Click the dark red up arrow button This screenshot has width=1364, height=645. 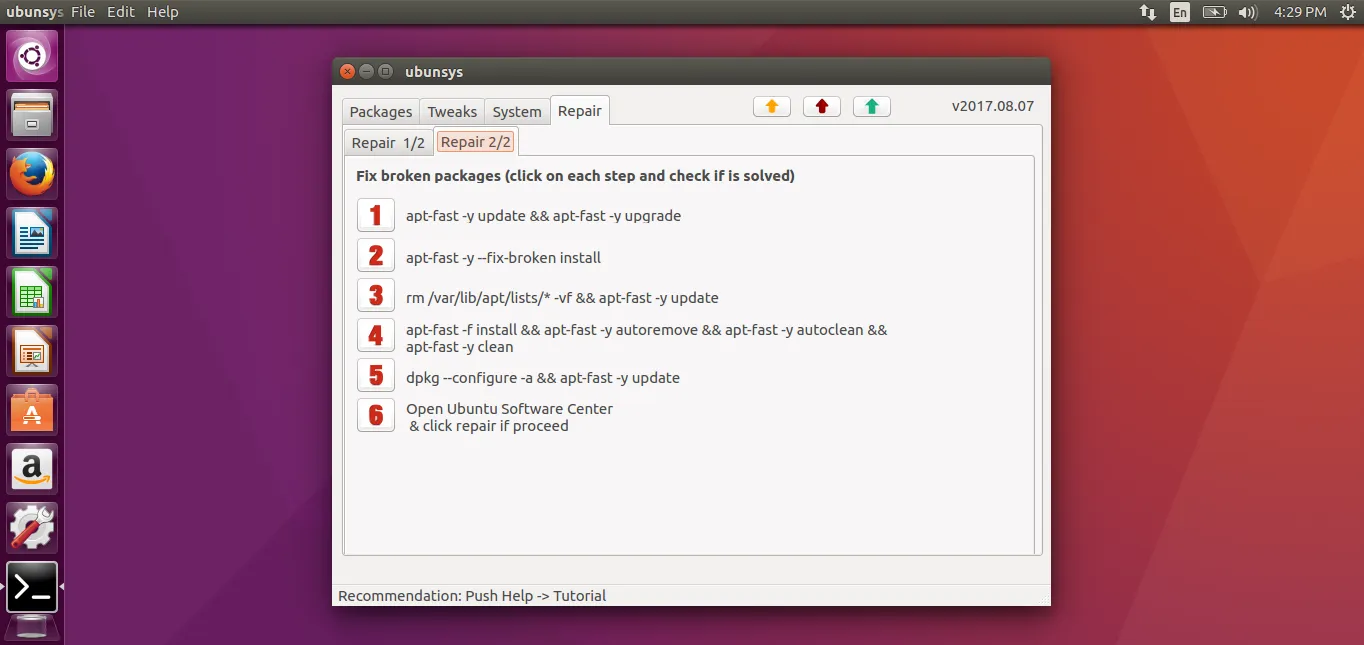pyautogui.click(x=821, y=107)
